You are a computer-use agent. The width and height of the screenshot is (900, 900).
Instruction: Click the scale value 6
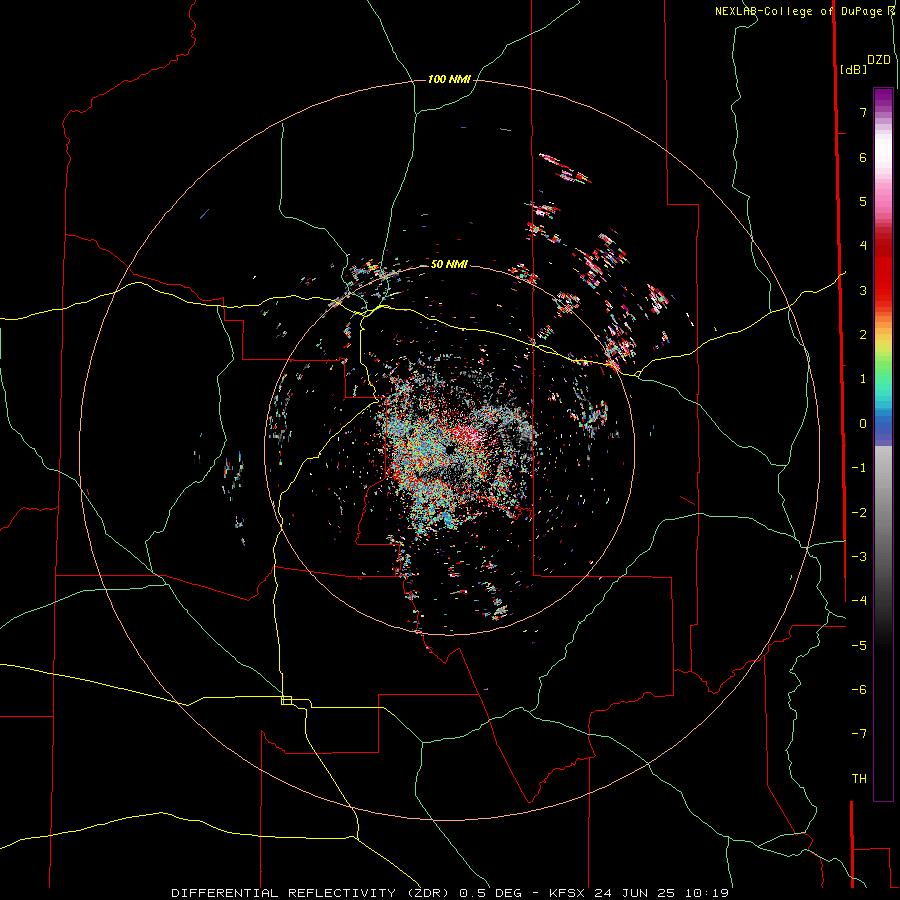(863, 157)
